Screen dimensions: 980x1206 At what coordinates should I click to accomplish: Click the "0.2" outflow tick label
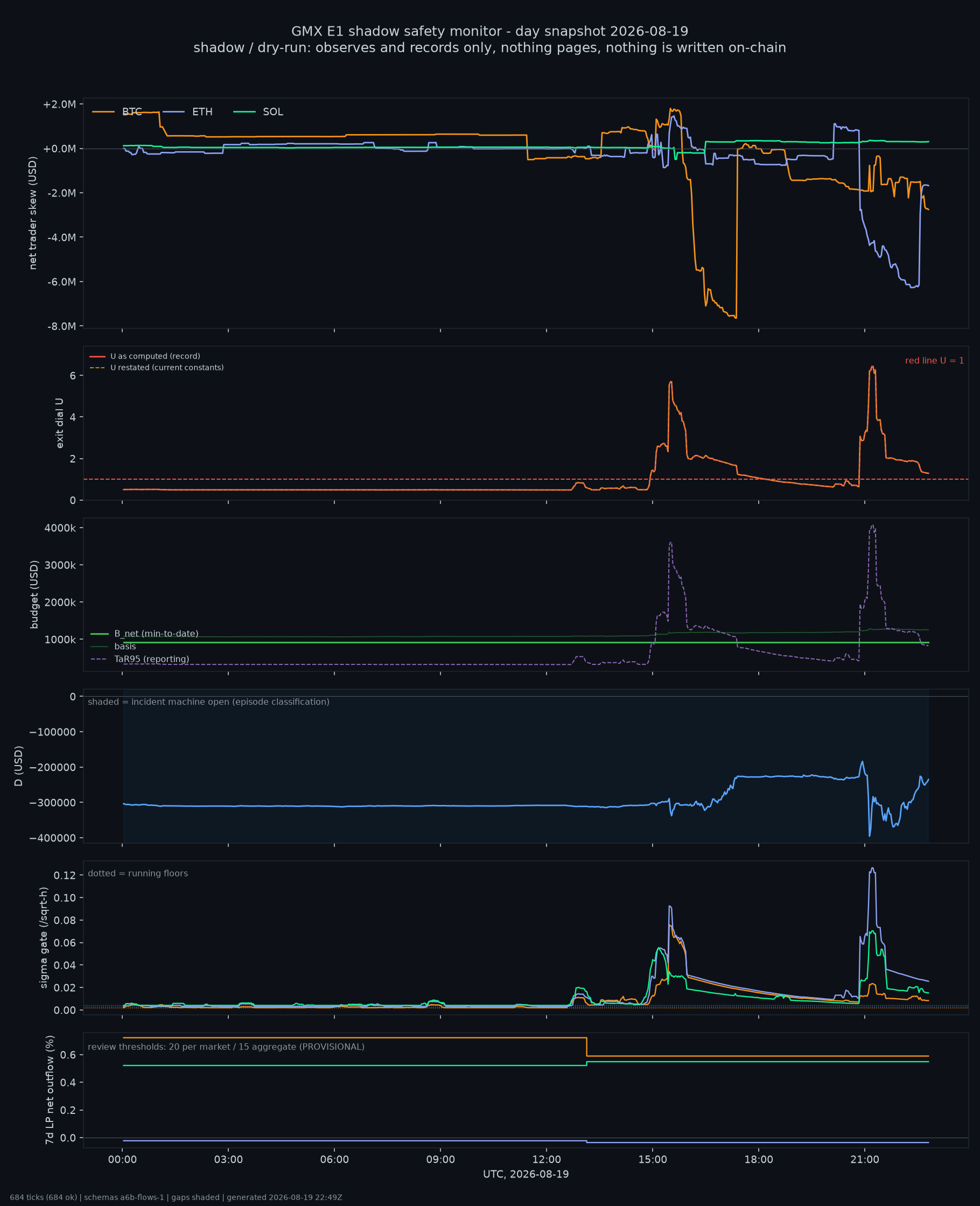[x=68, y=1110]
